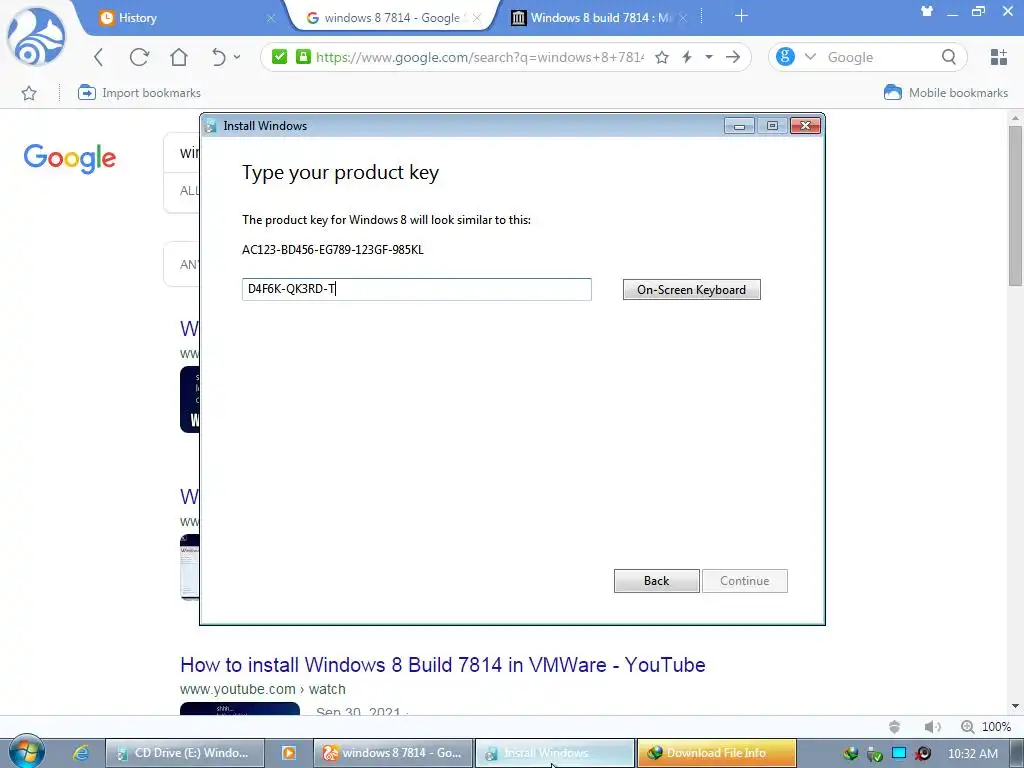1024x768 pixels.
Task: Click Install Windows taskbar button
Action: click(x=555, y=753)
